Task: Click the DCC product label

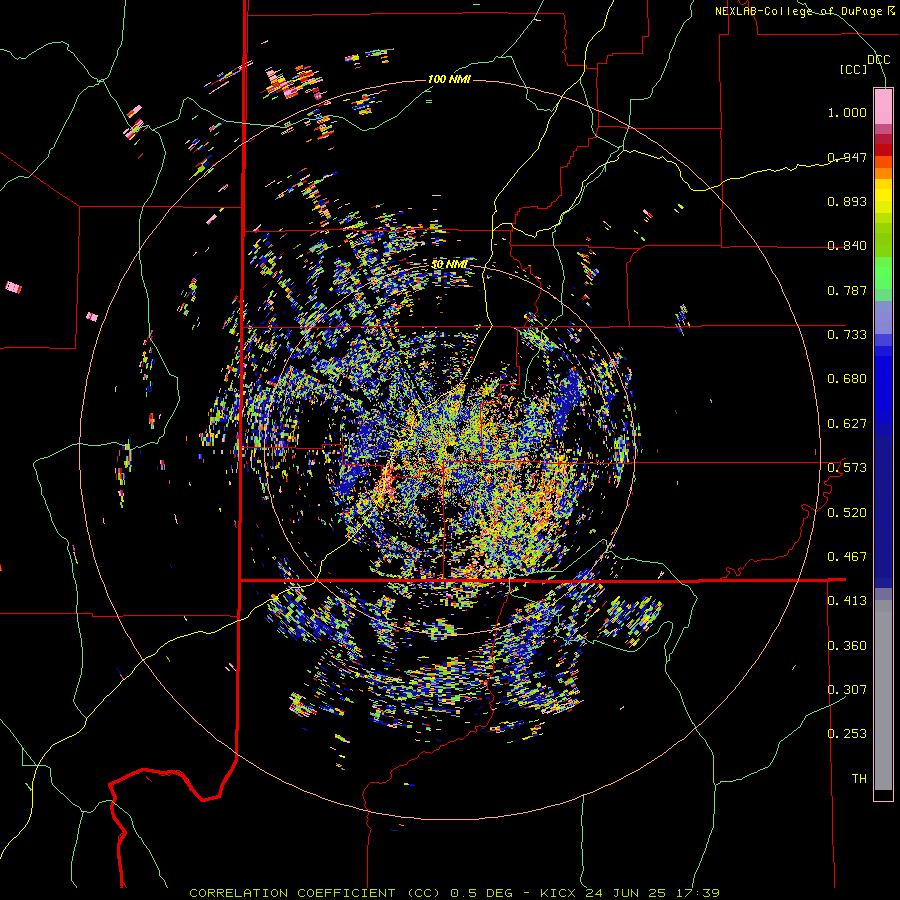Action: coord(878,60)
